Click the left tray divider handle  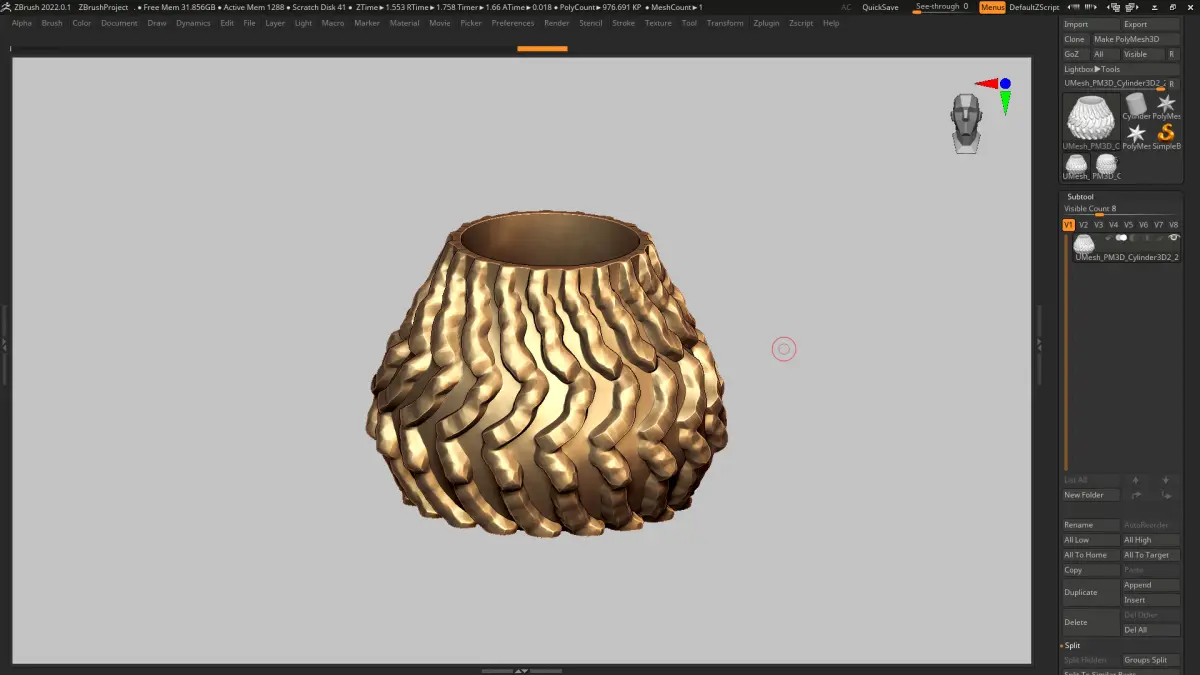pyautogui.click(x=4, y=343)
